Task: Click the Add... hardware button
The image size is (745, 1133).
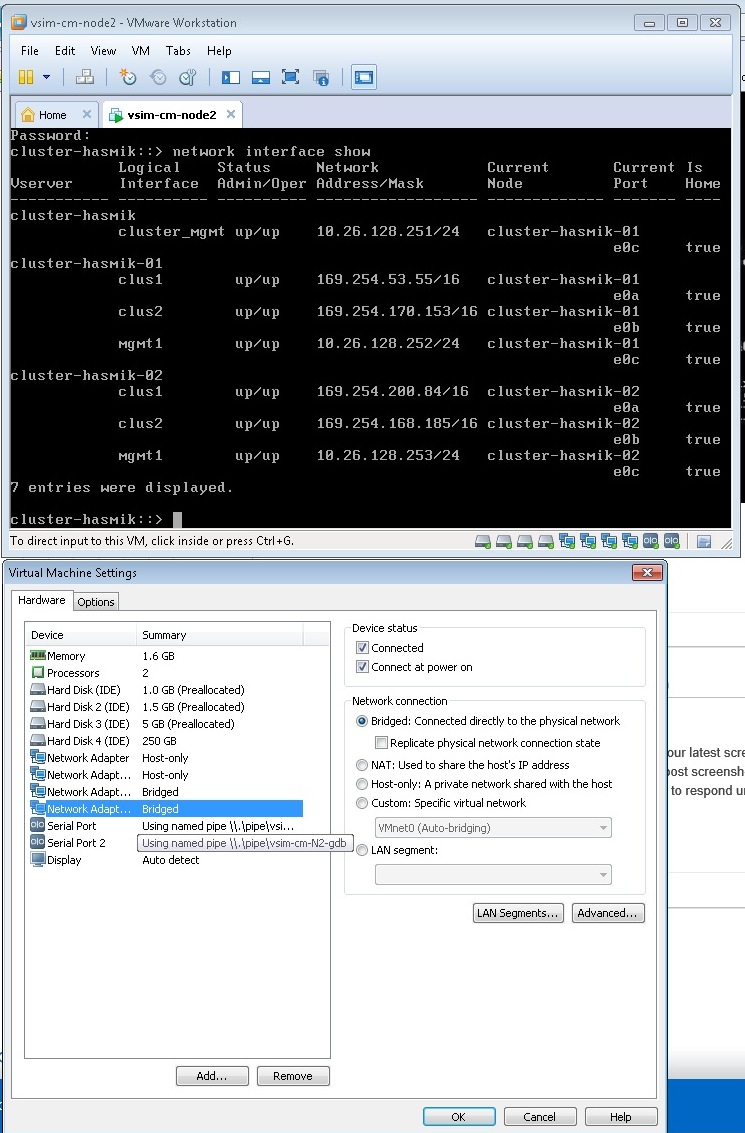Action: 212,1076
